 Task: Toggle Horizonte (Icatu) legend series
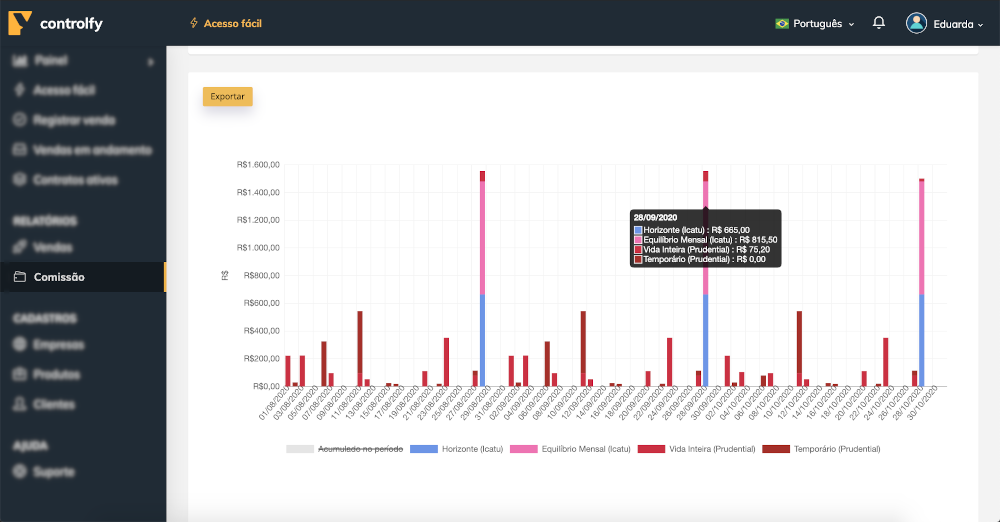pos(457,449)
